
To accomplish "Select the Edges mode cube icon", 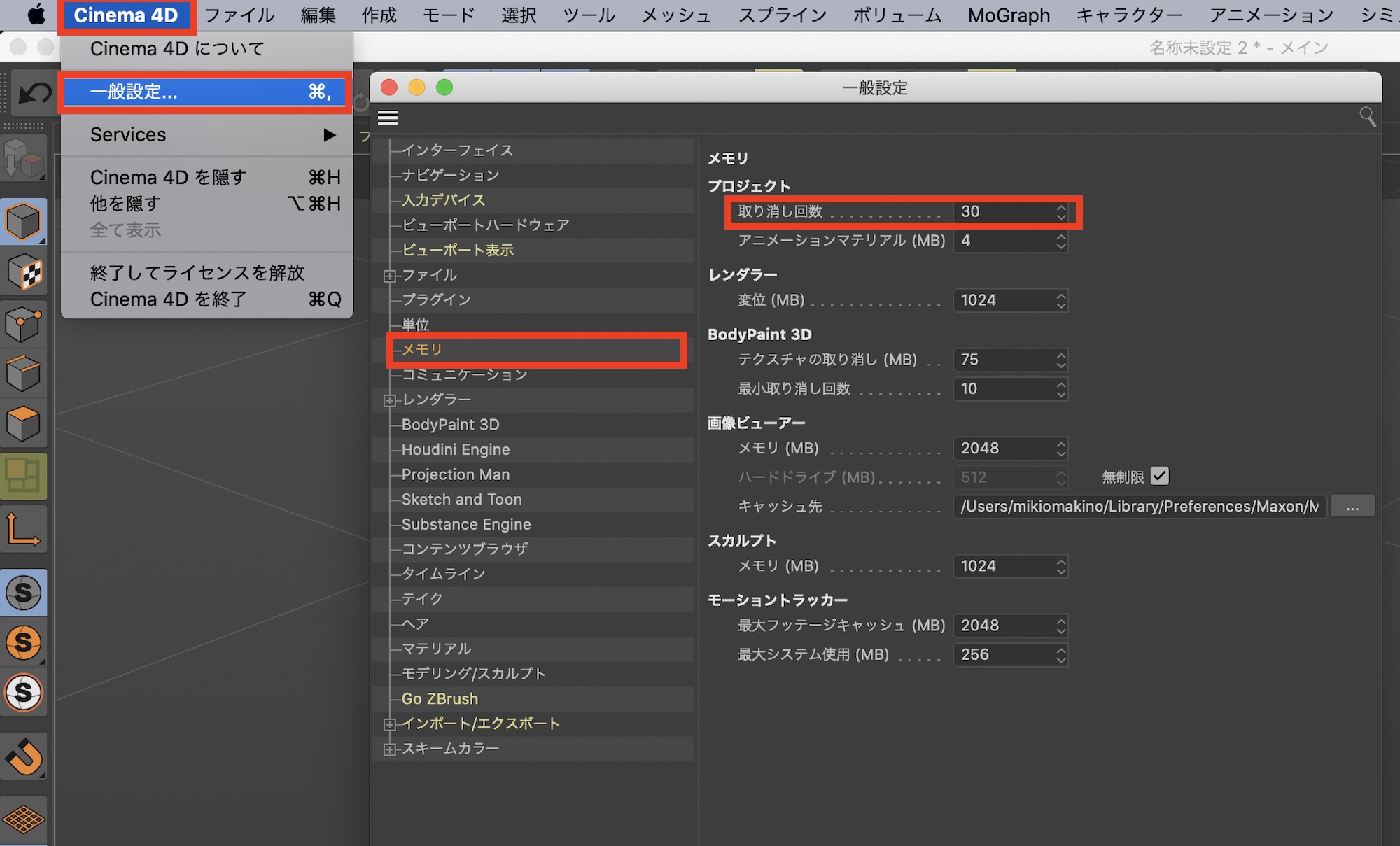I will tap(23, 374).
